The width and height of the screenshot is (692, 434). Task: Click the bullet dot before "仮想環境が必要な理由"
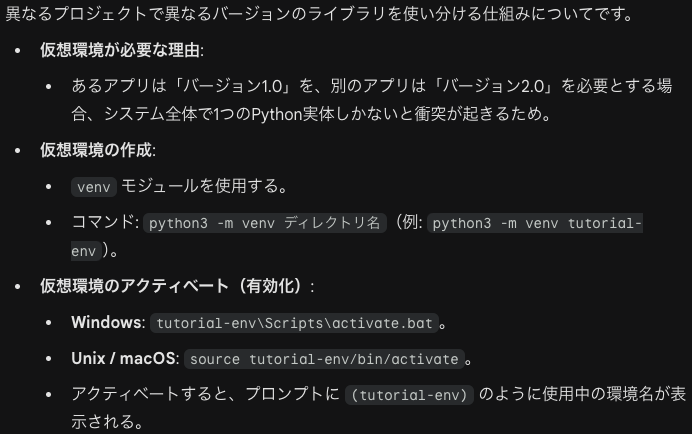pos(18,51)
